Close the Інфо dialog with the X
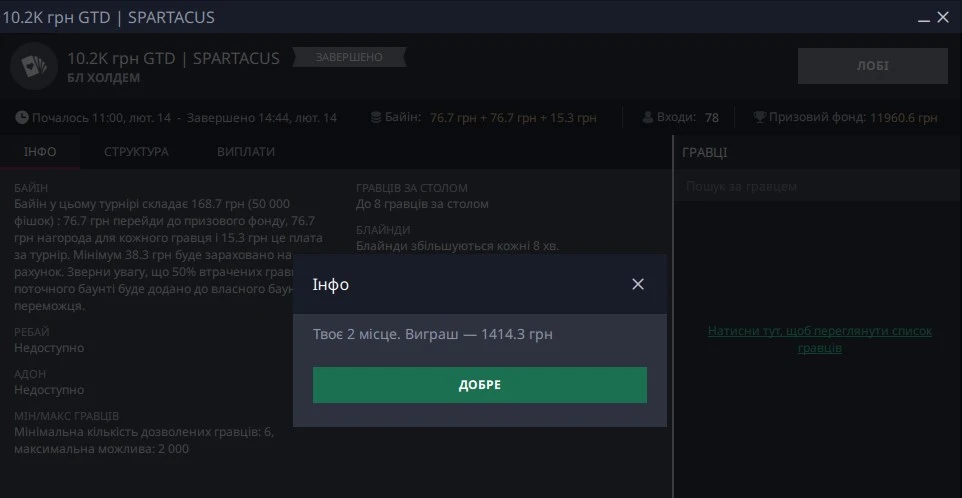 click(x=638, y=284)
